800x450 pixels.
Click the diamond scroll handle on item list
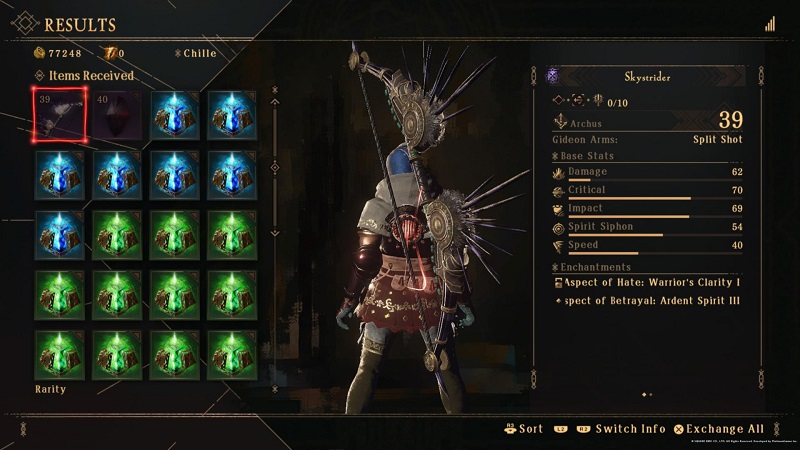click(275, 167)
